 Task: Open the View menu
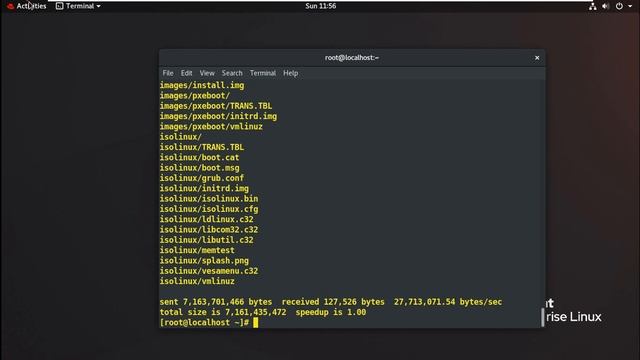[207, 73]
